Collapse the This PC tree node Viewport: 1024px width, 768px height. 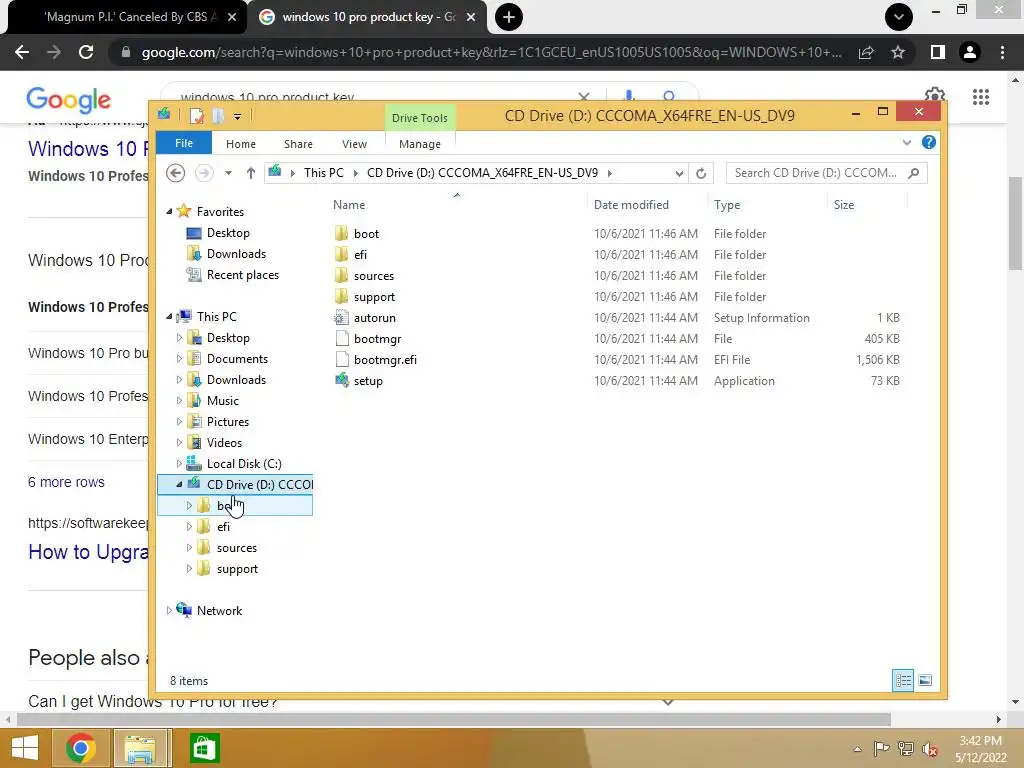[x=169, y=317]
